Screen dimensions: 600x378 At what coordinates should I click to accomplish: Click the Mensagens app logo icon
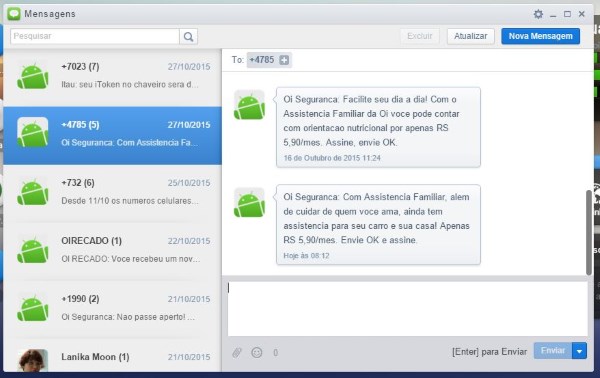tap(14, 14)
